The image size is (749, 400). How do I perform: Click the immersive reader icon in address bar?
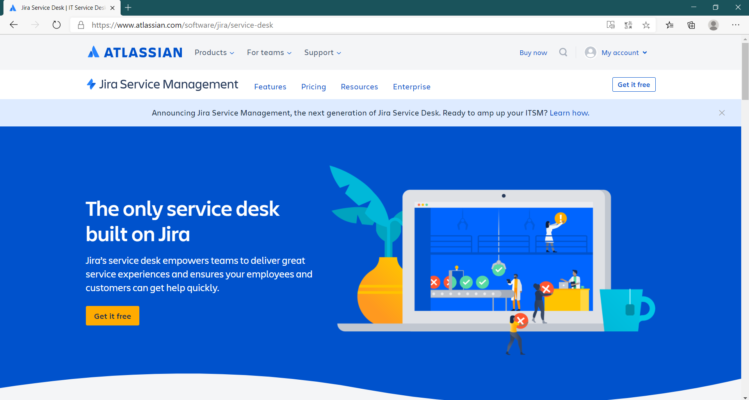[x=610, y=25]
